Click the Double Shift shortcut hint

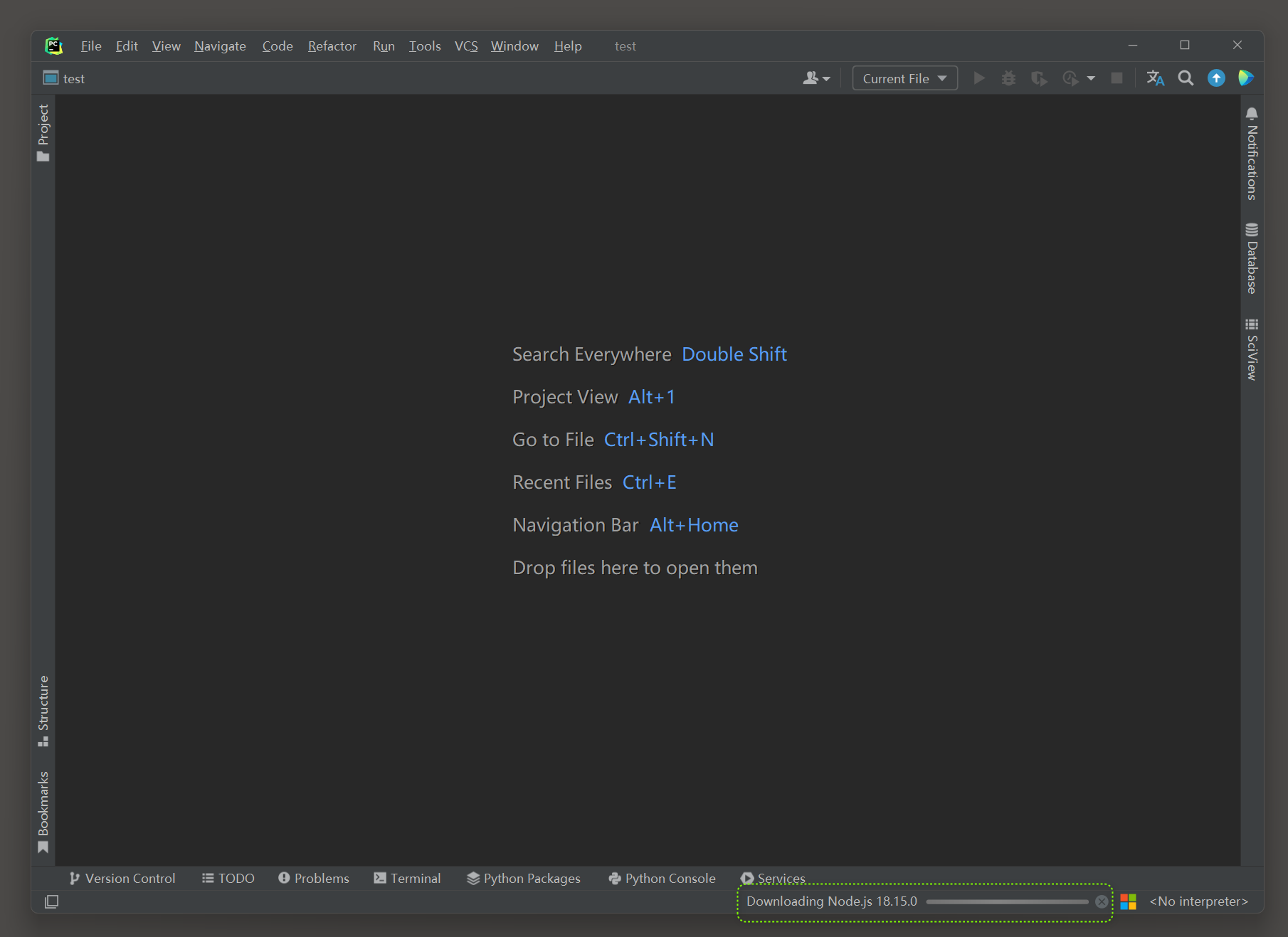pyautogui.click(x=734, y=354)
